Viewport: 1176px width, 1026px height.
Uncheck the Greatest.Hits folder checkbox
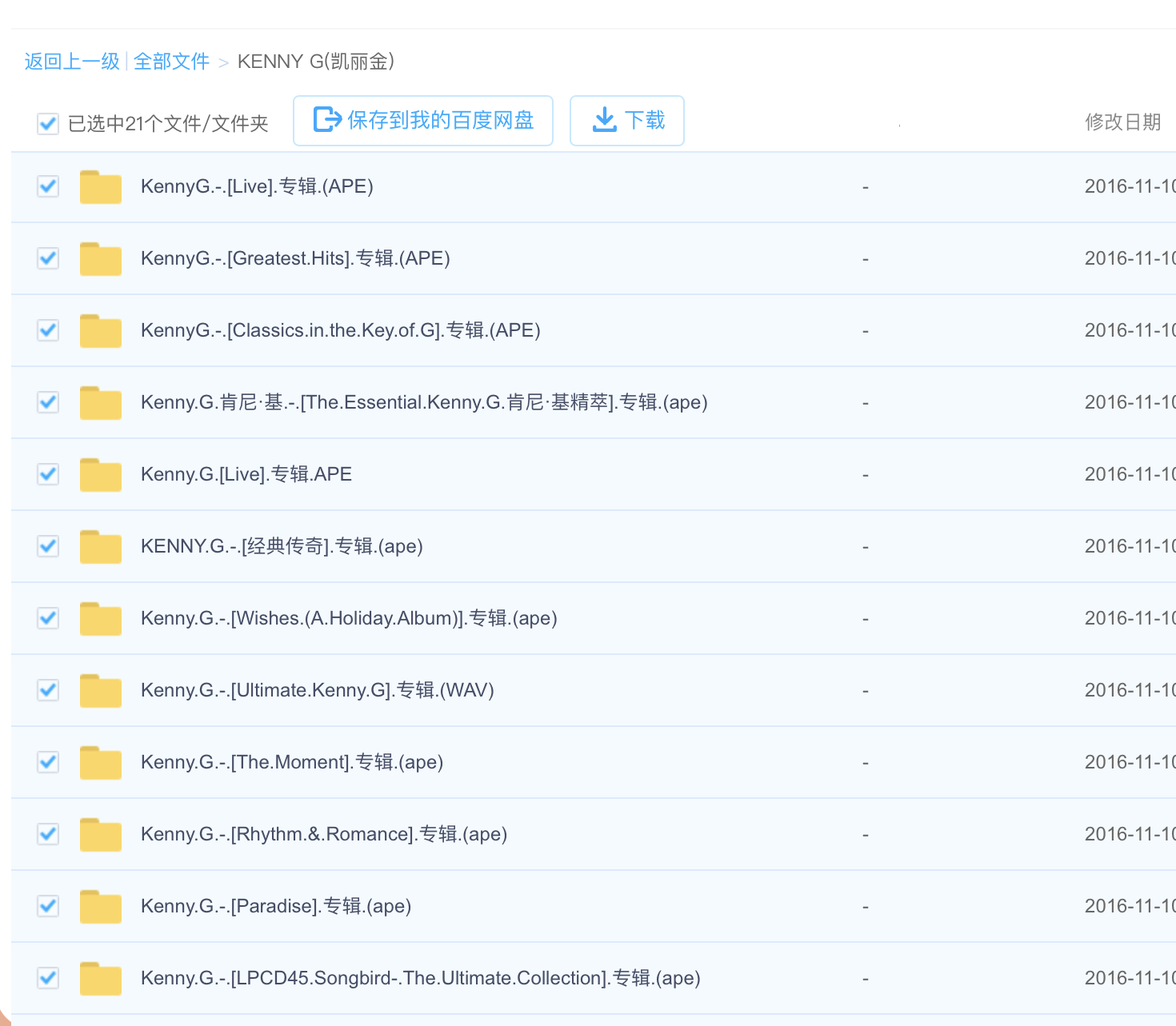click(x=48, y=258)
